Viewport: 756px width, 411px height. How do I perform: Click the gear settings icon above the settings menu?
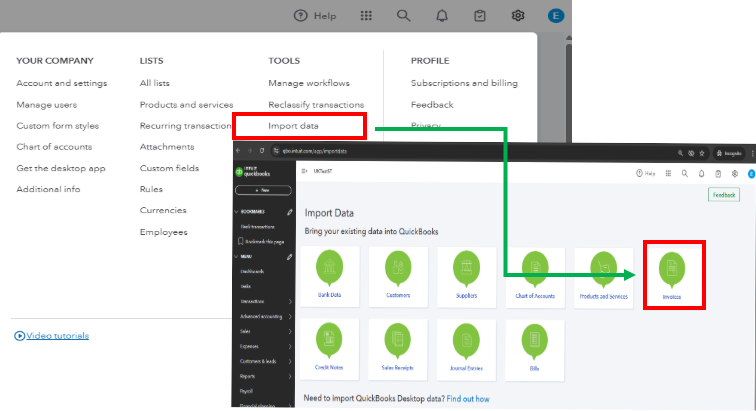click(518, 16)
